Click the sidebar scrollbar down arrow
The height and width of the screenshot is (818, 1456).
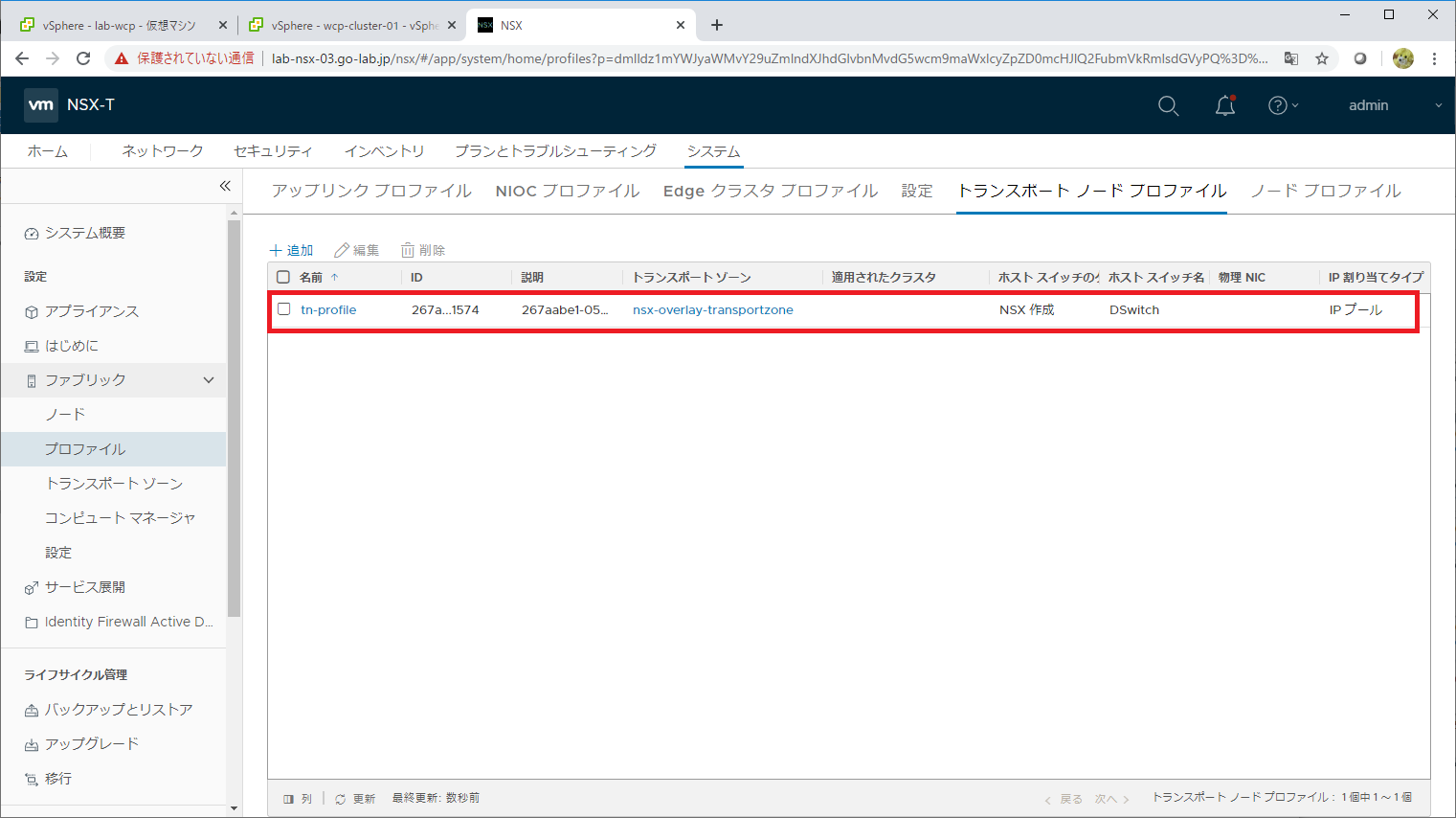click(x=235, y=808)
